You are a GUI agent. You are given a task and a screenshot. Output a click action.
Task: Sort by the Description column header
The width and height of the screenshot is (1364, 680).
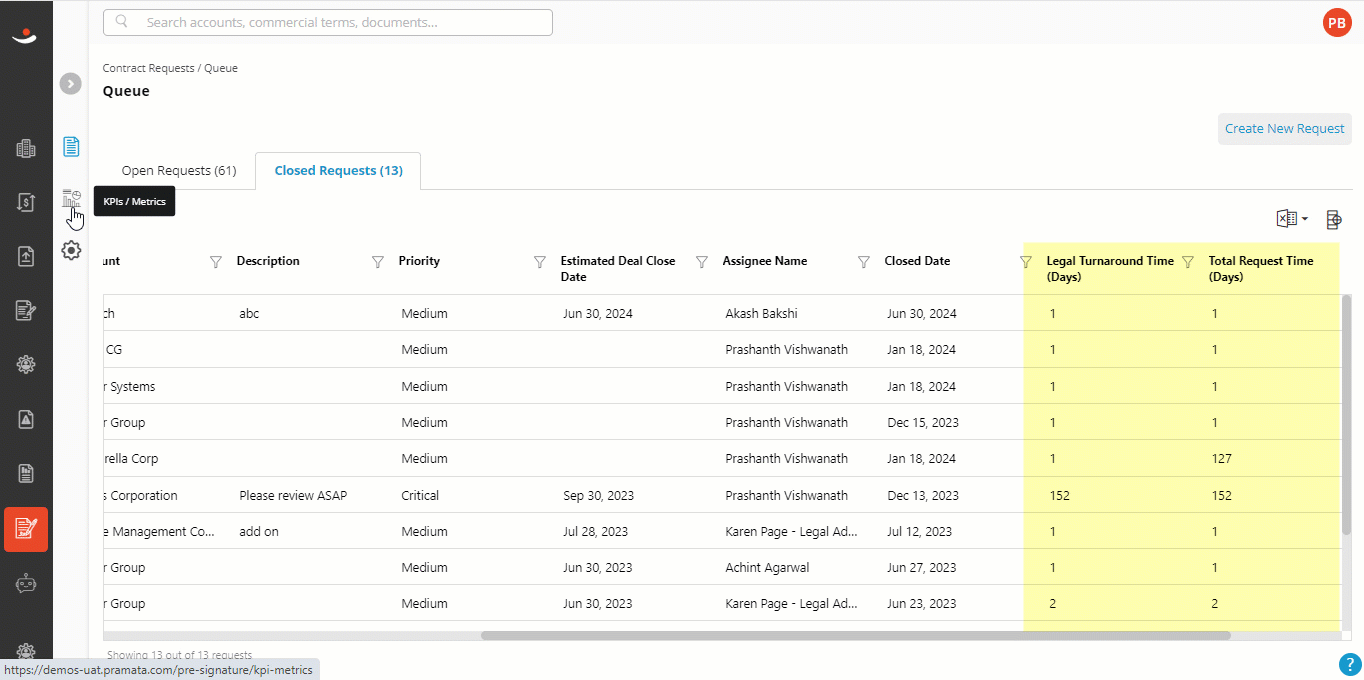268,261
